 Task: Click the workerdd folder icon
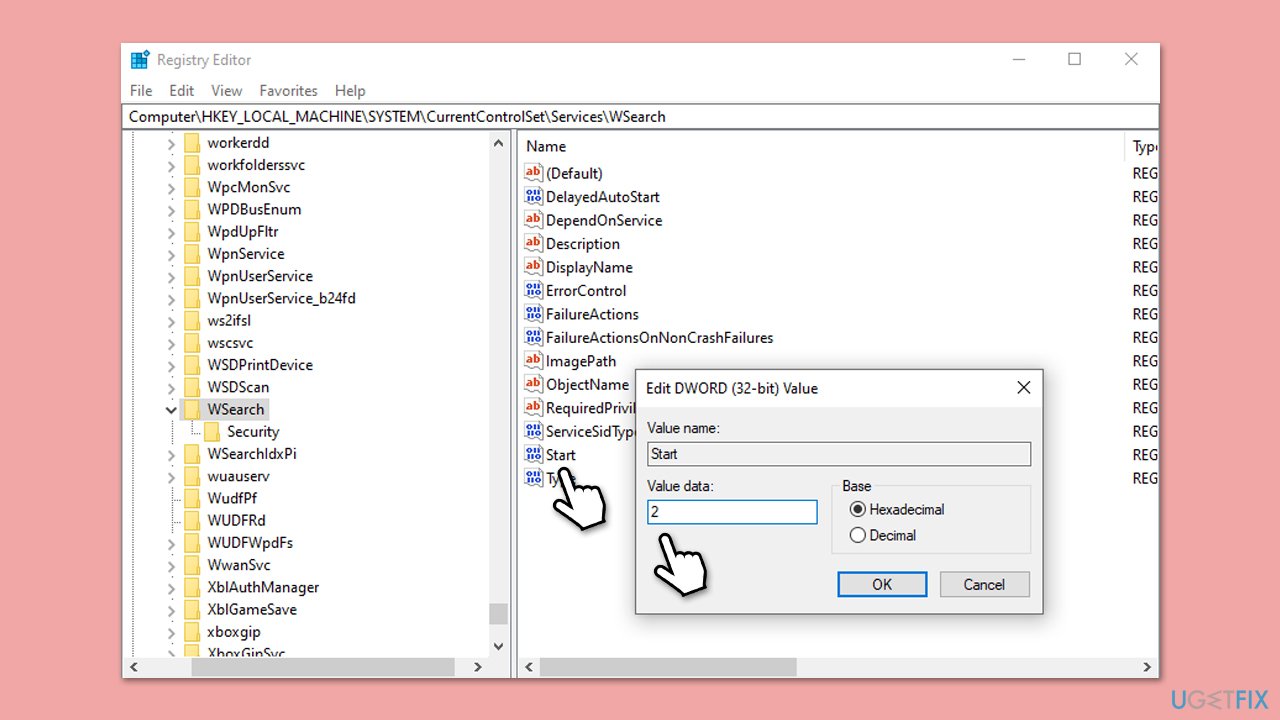[192, 143]
